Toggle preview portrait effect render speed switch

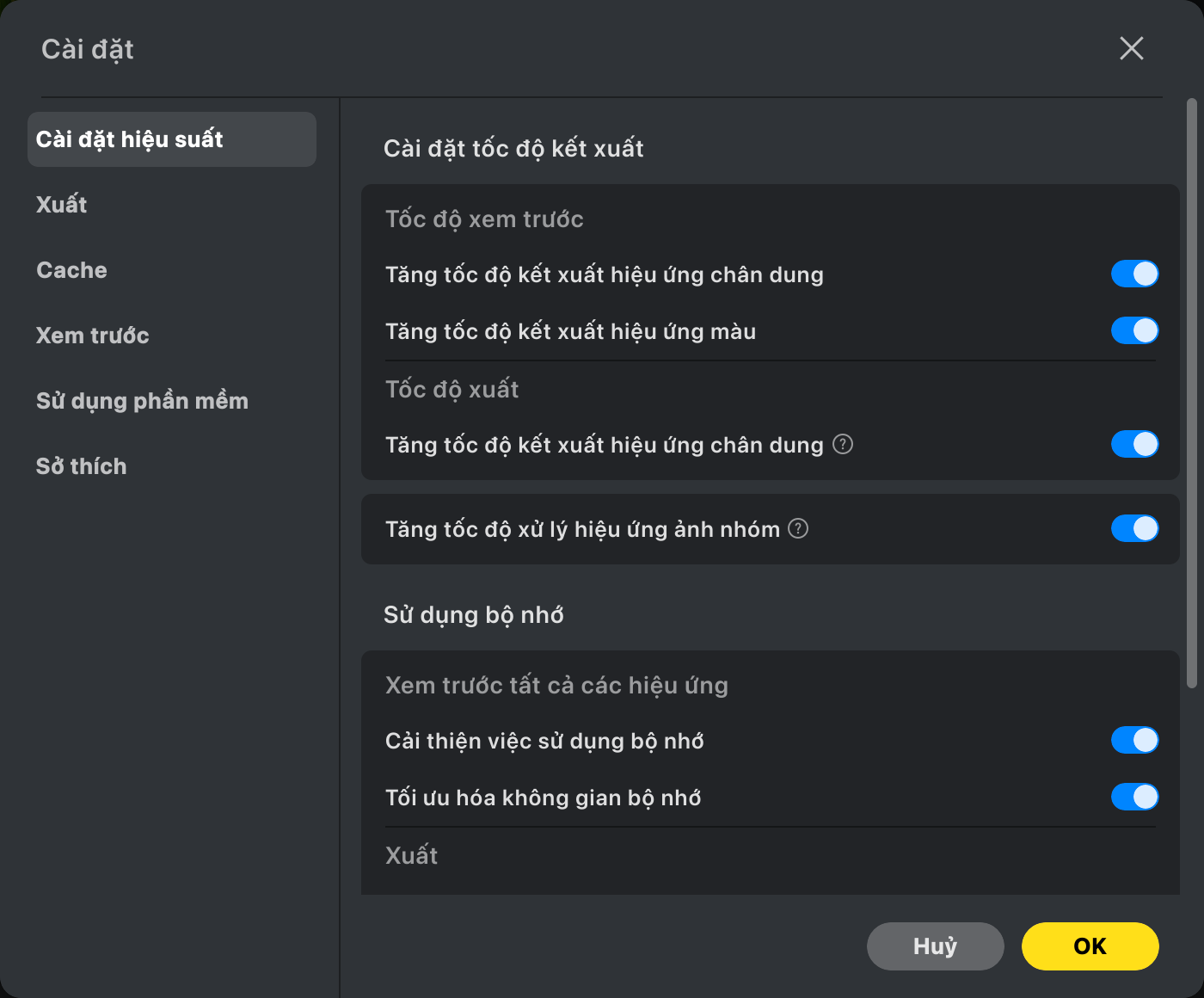point(1135,274)
